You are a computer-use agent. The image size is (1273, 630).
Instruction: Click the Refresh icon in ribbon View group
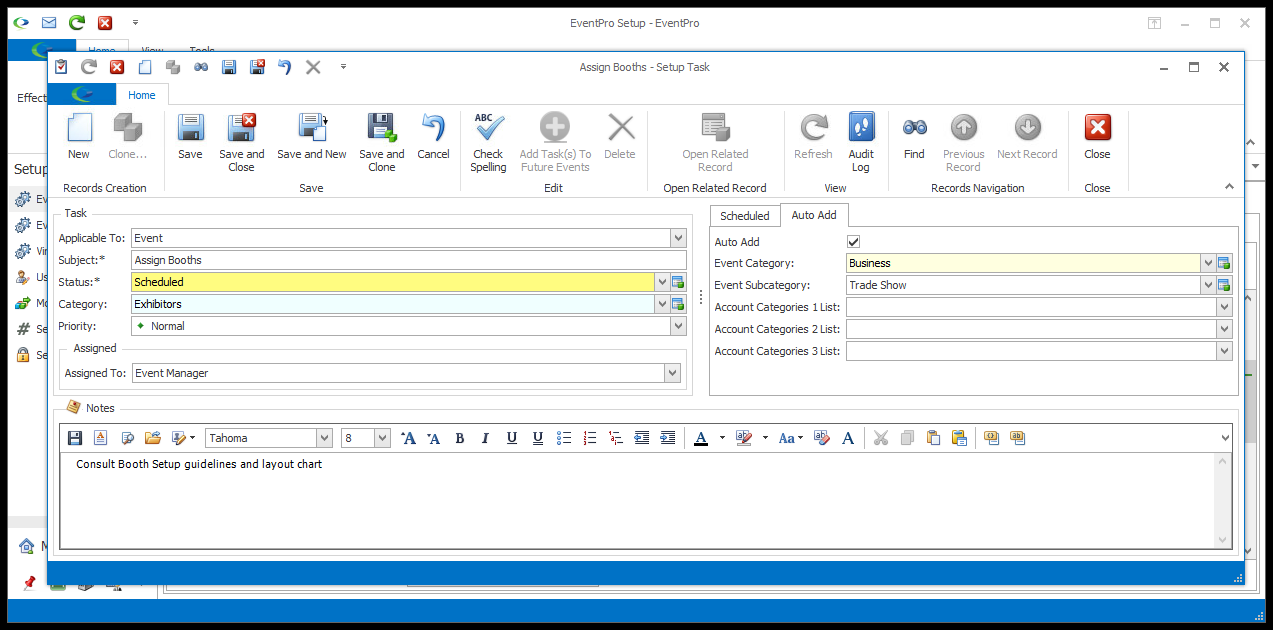[x=813, y=128]
